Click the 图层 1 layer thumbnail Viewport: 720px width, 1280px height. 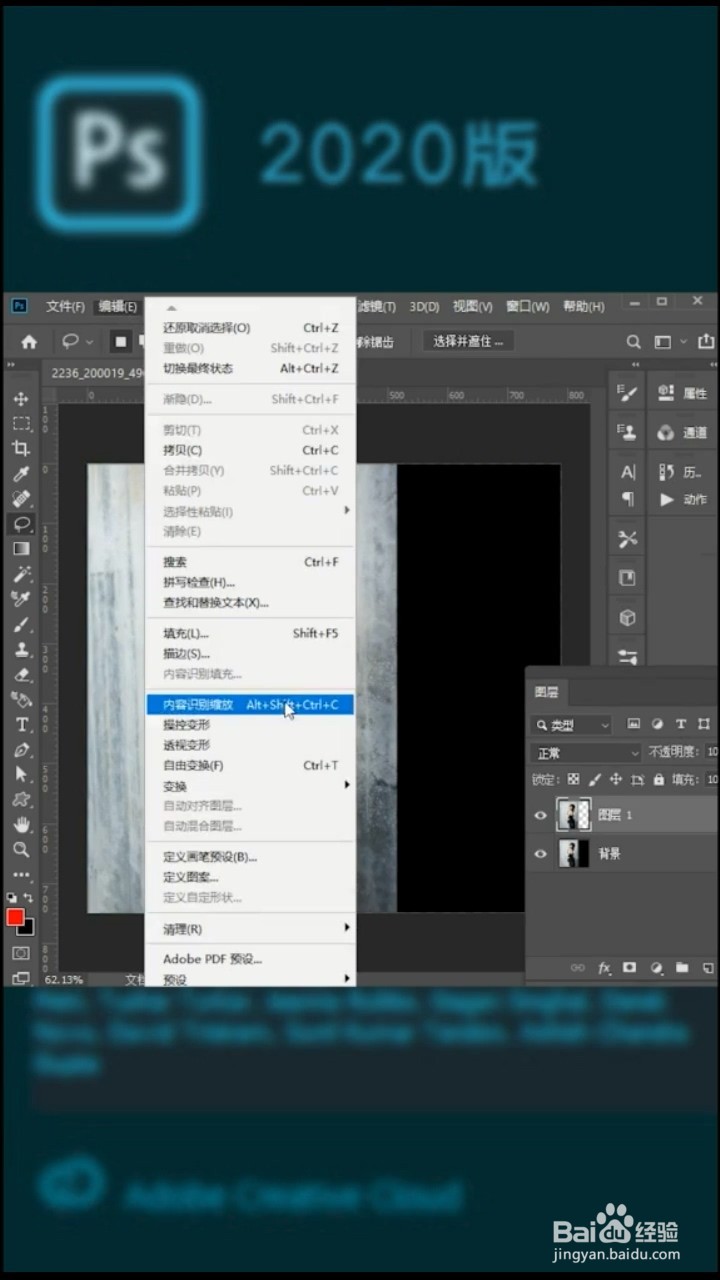click(573, 815)
